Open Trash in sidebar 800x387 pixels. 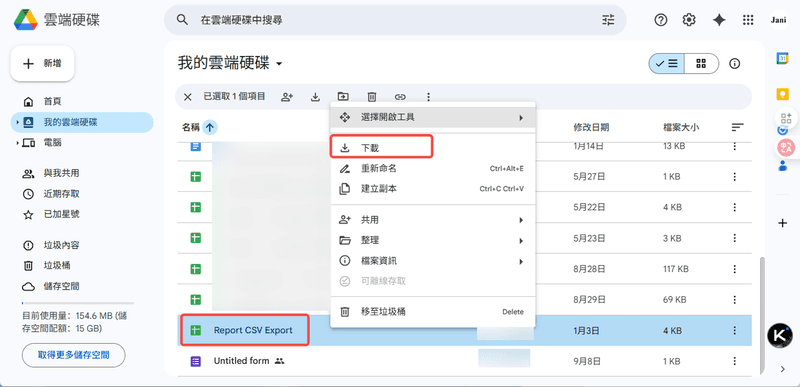pyautogui.click(x=82, y=266)
